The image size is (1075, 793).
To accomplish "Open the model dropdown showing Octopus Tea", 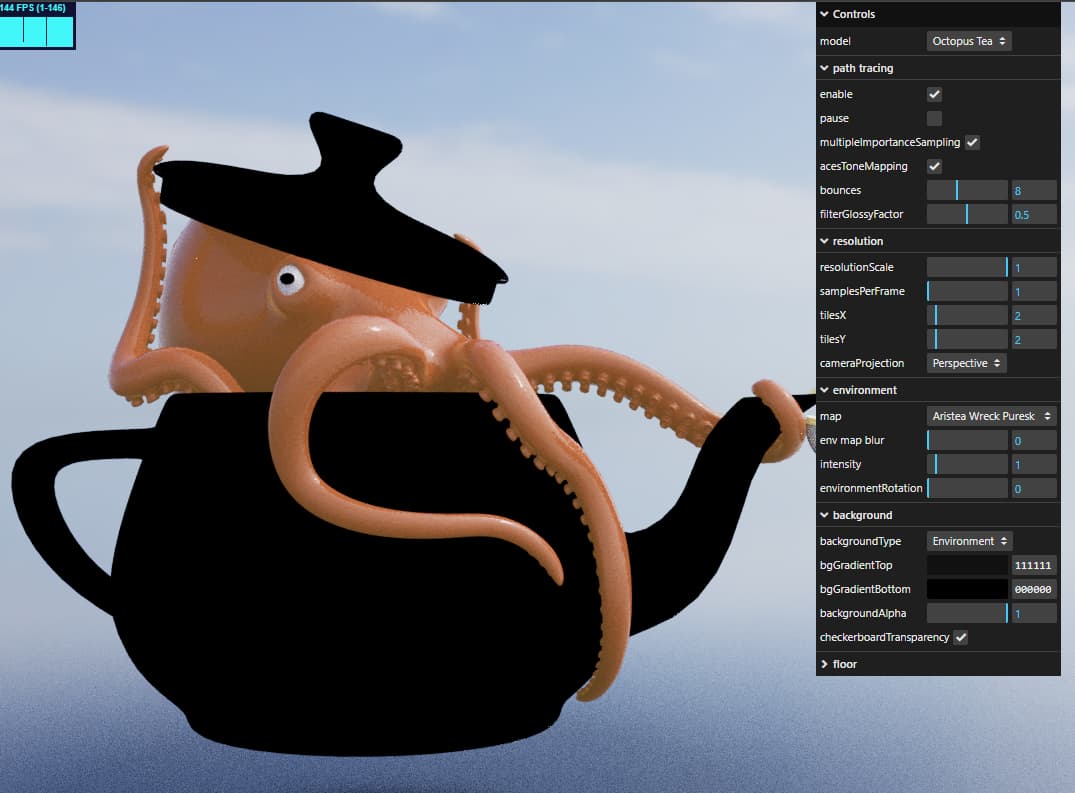I will [x=969, y=41].
